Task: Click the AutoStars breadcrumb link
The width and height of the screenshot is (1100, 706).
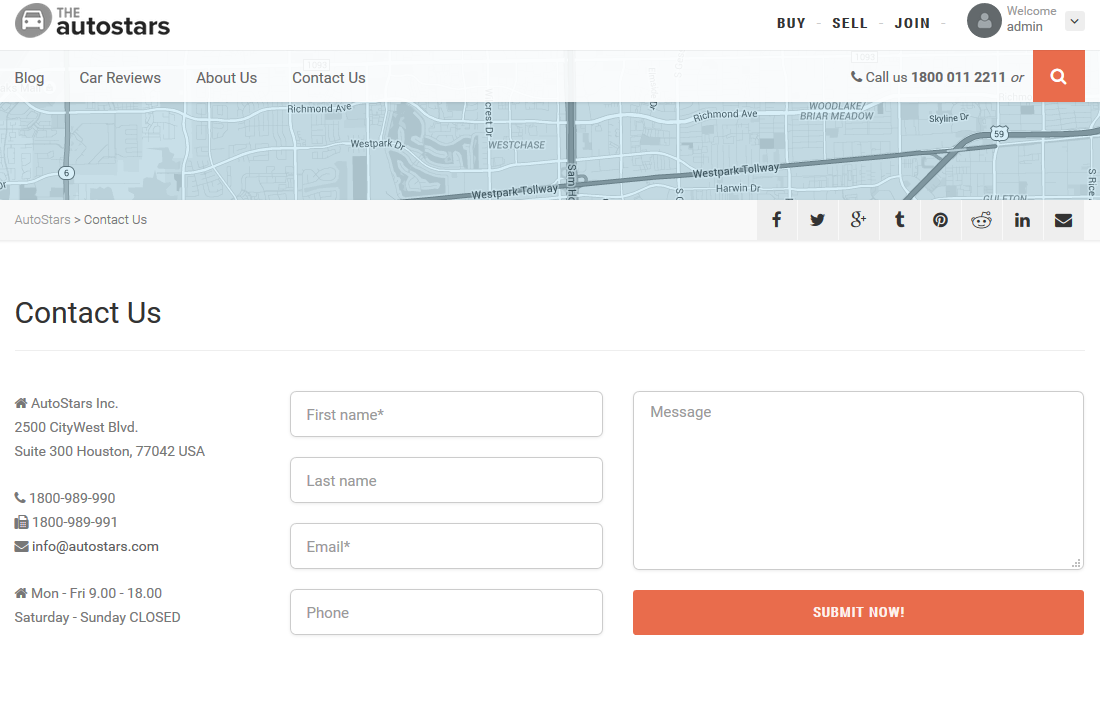Action: coord(42,220)
